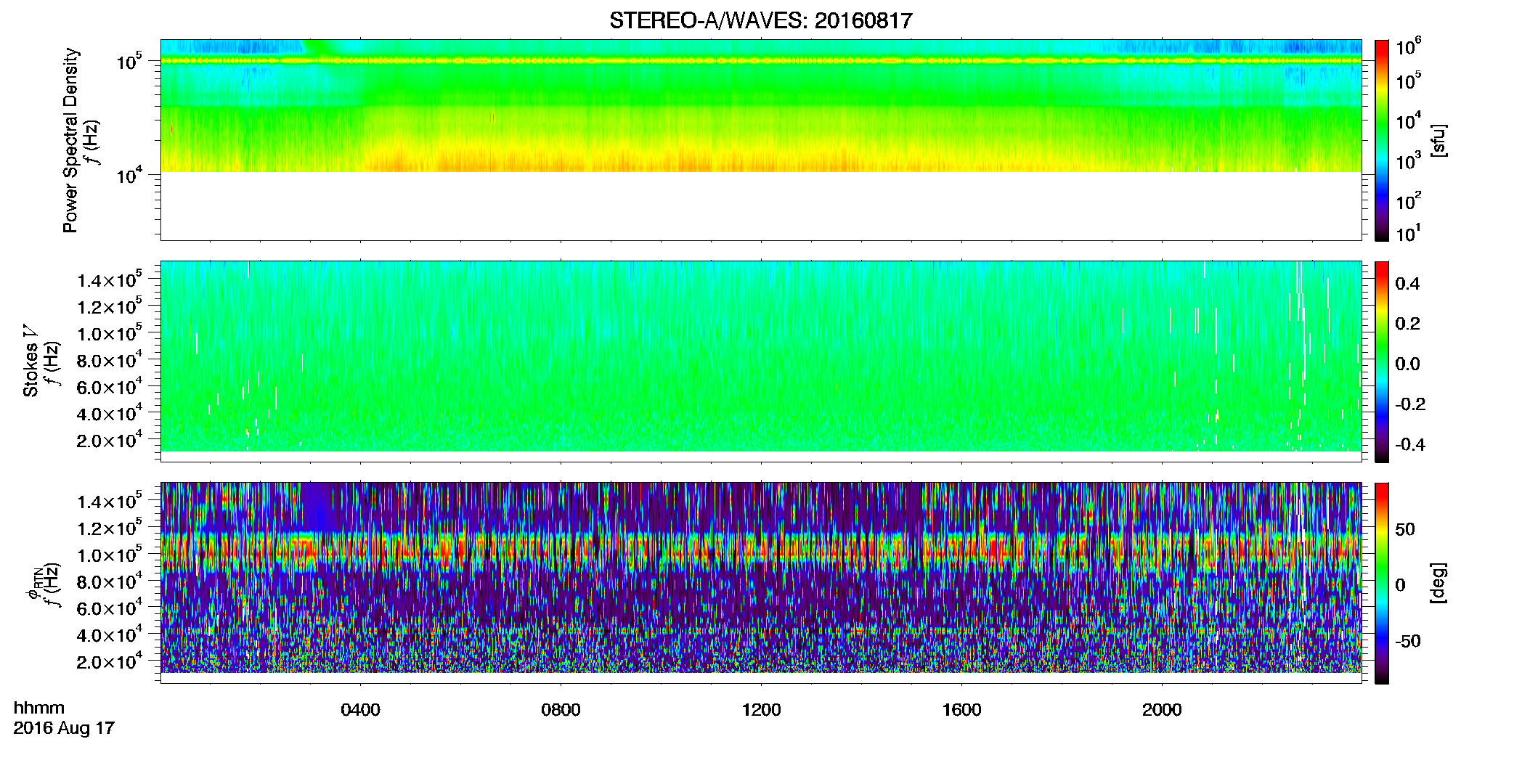
Task: Select the 0400 time axis label
Action: click(x=360, y=710)
